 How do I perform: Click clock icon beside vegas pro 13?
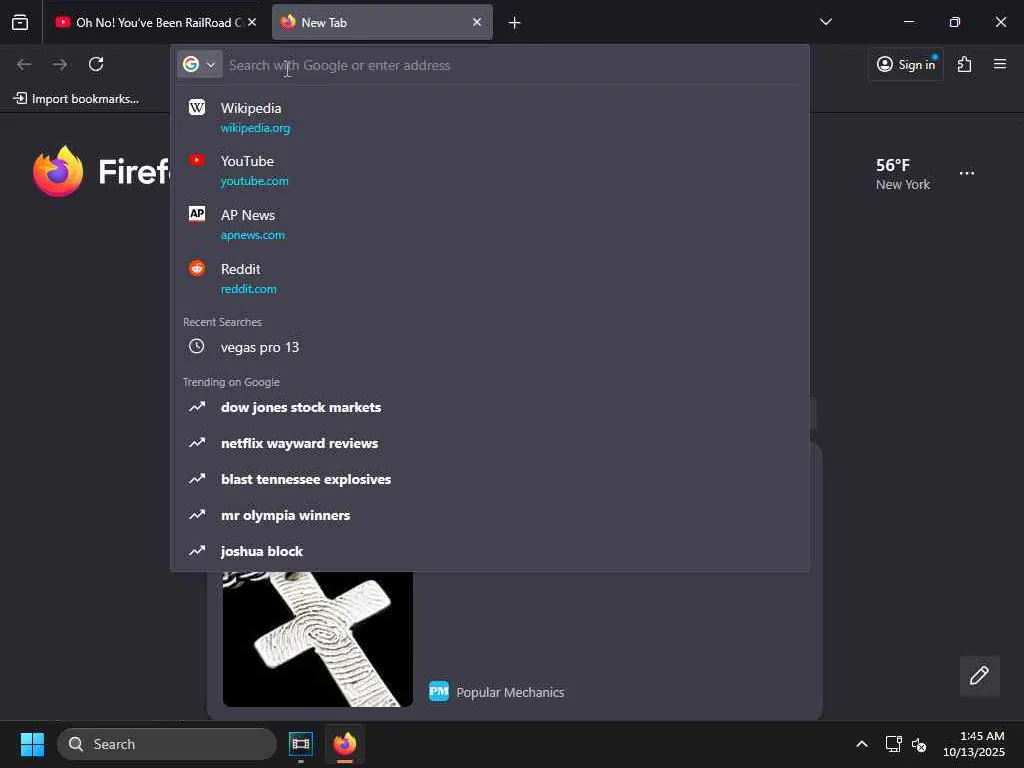(x=197, y=347)
